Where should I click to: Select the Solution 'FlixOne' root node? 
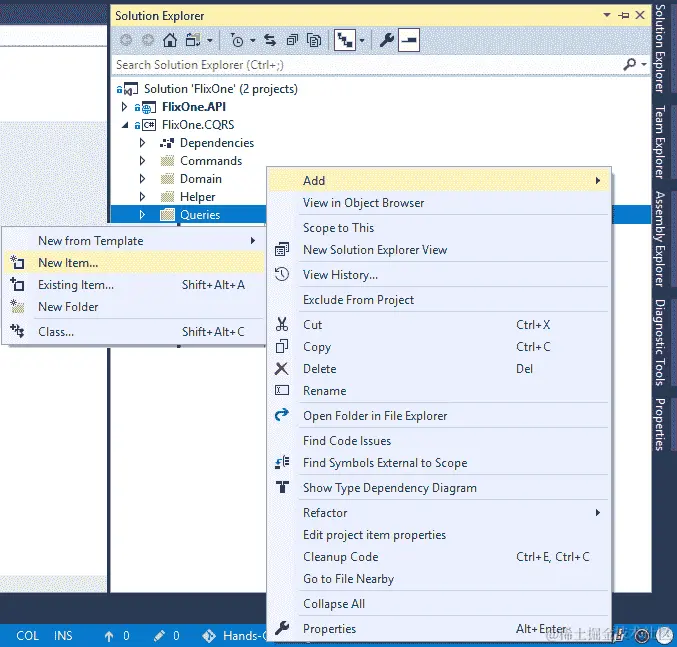click(221, 89)
